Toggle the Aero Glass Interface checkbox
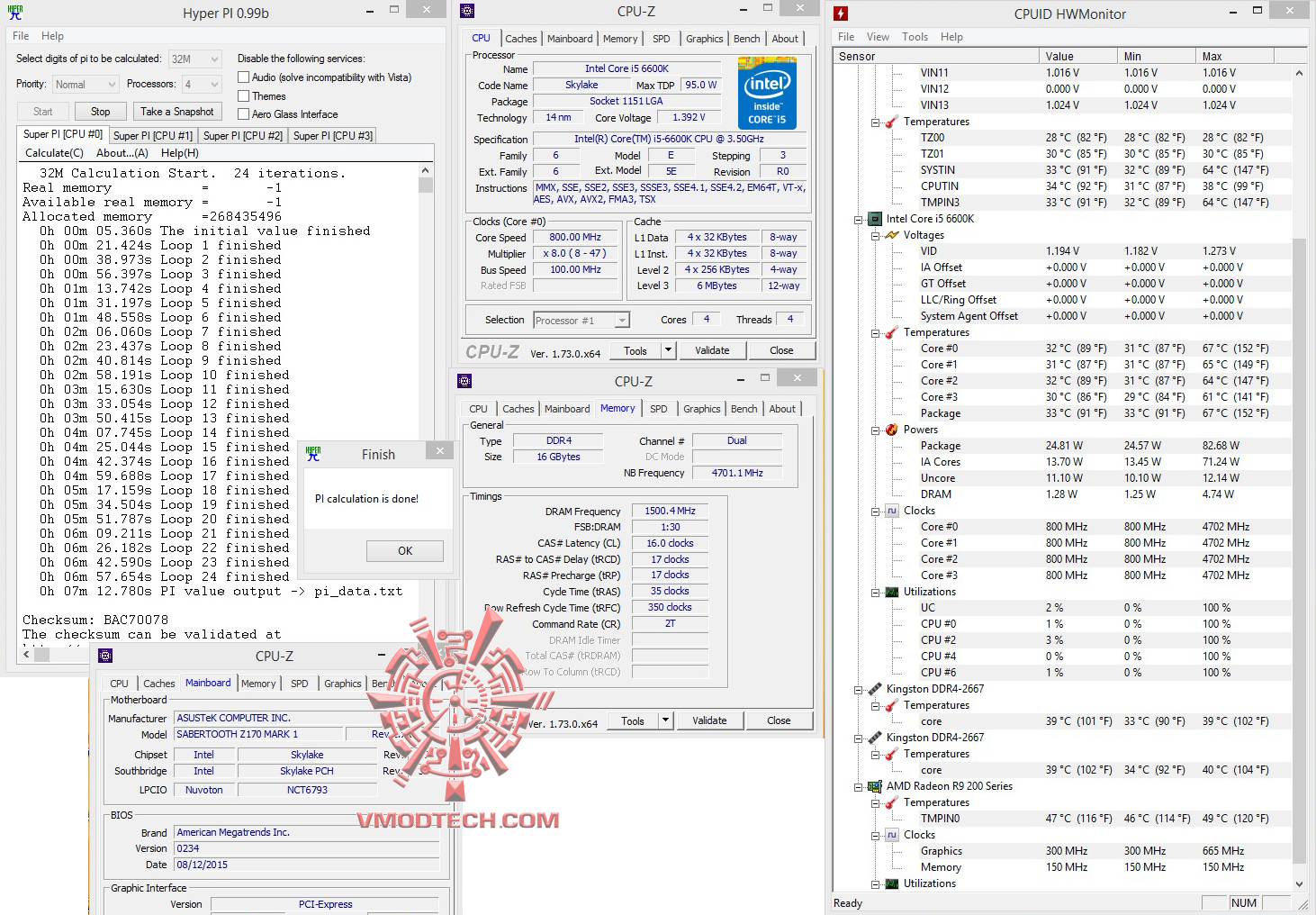This screenshot has height=915, width=1316. 243,114
